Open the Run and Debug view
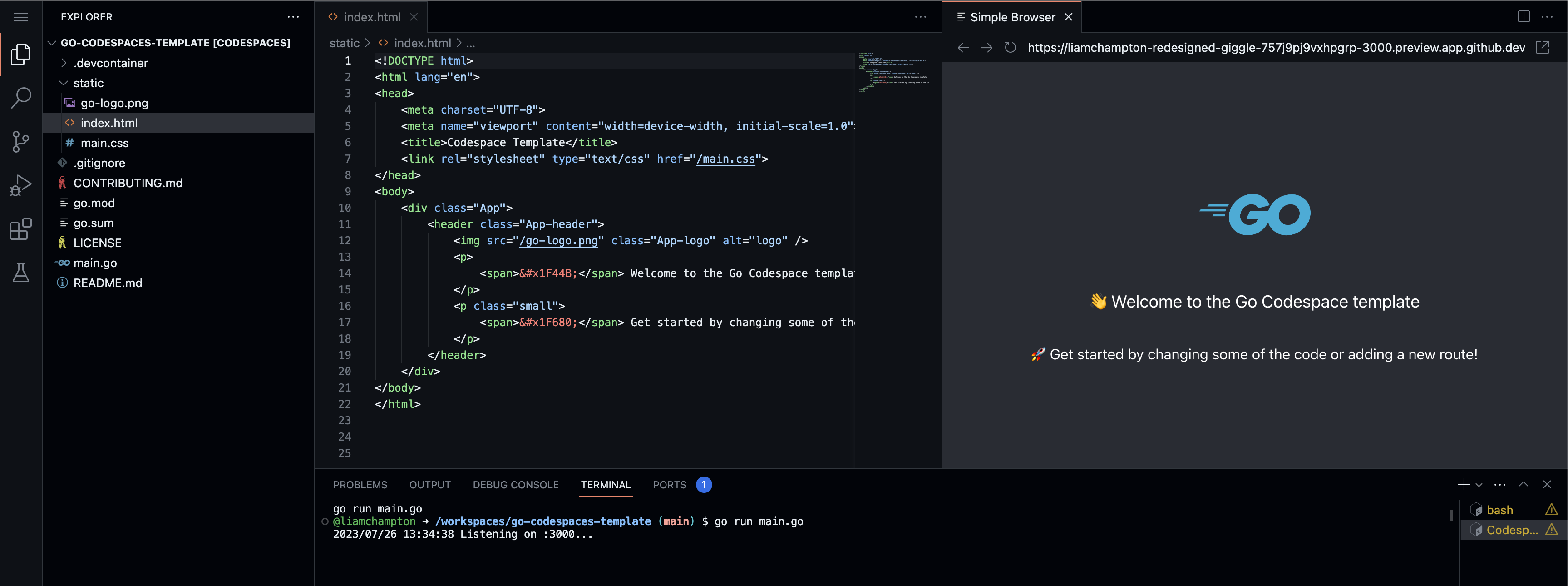The width and height of the screenshot is (1568, 586). pyautogui.click(x=21, y=185)
